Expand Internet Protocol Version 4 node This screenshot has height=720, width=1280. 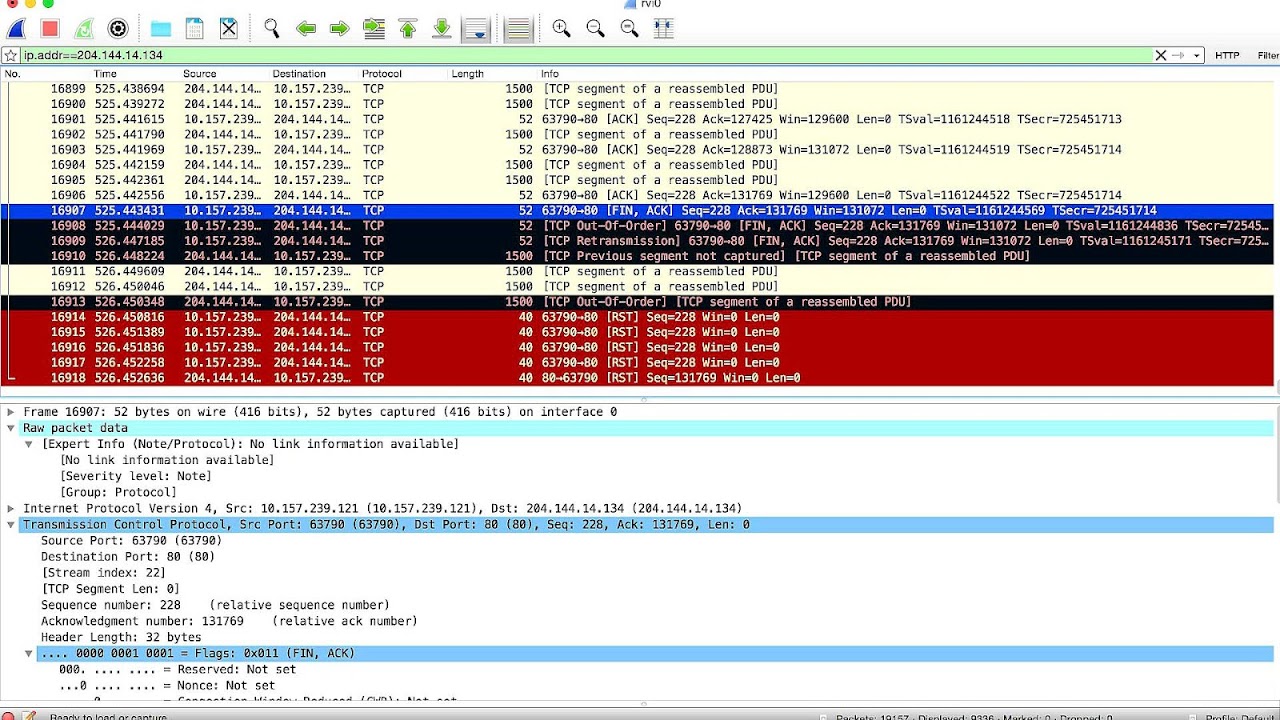pyautogui.click(x=11, y=508)
